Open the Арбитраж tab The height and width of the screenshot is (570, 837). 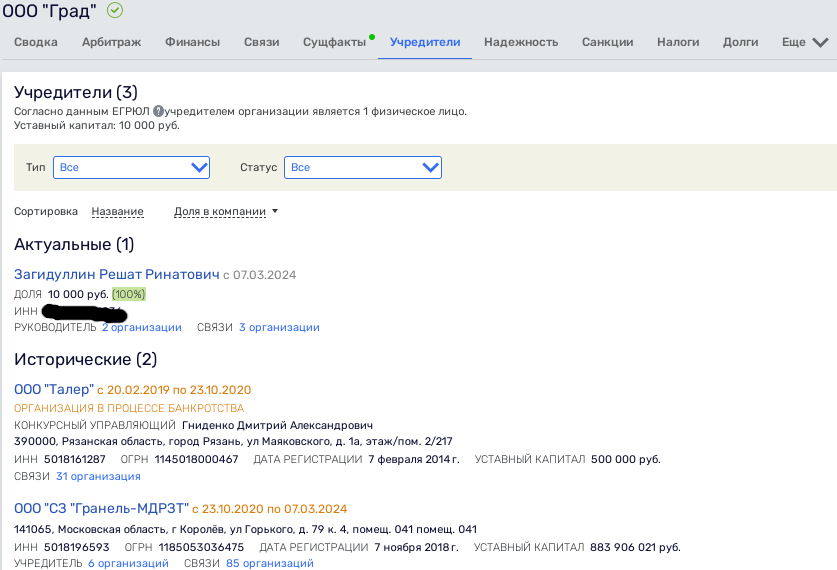click(x=111, y=43)
